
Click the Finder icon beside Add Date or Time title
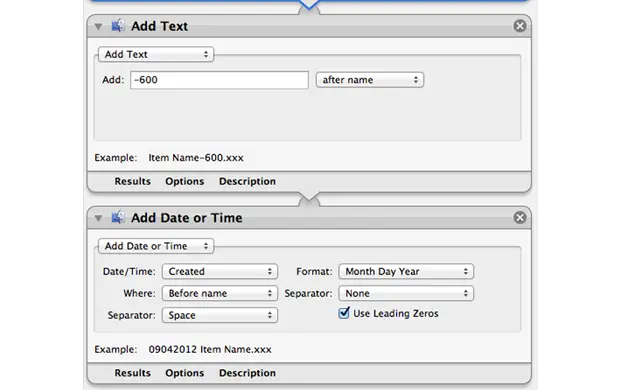click(x=118, y=217)
